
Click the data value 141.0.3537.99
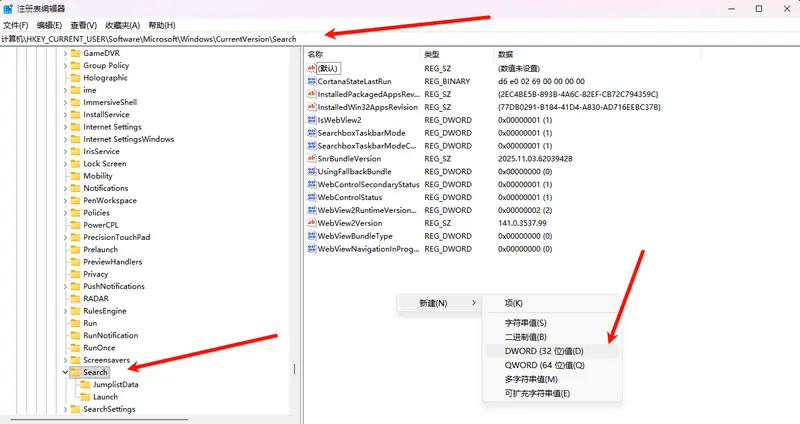click(522, 223)
